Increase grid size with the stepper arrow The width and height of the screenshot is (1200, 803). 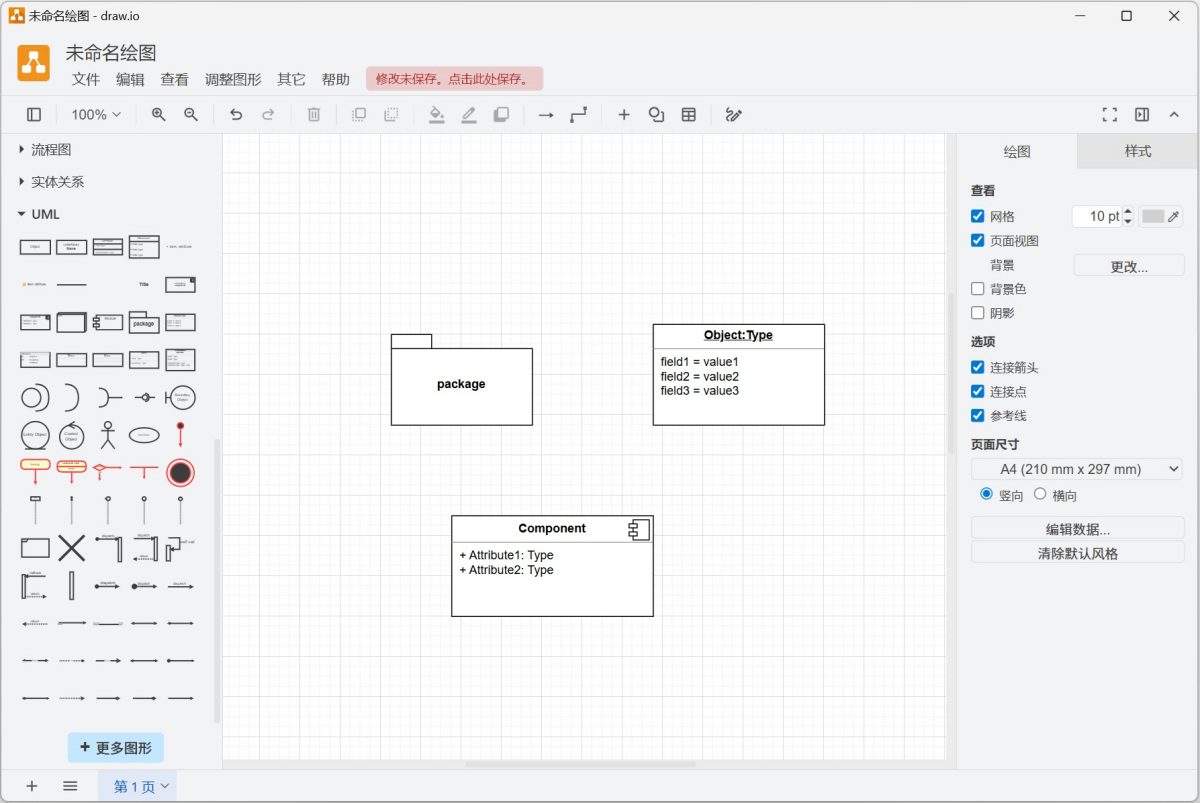tap(1129, 211)
